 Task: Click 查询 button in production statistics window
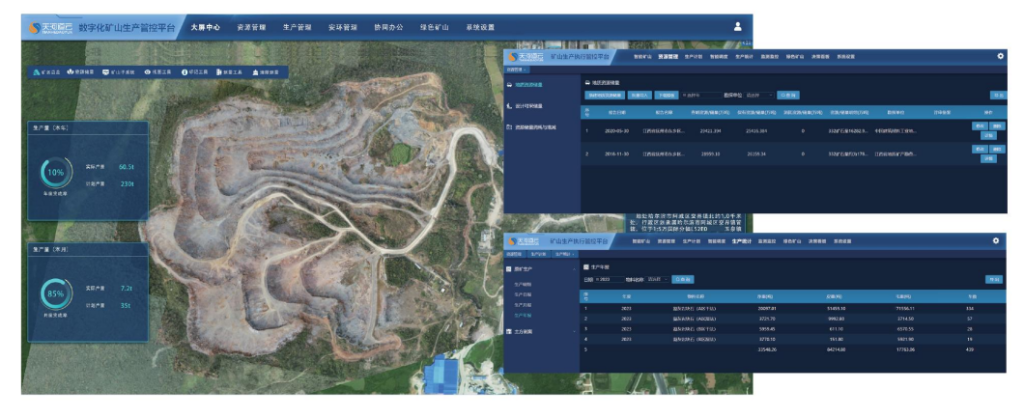tap(683, 280)
